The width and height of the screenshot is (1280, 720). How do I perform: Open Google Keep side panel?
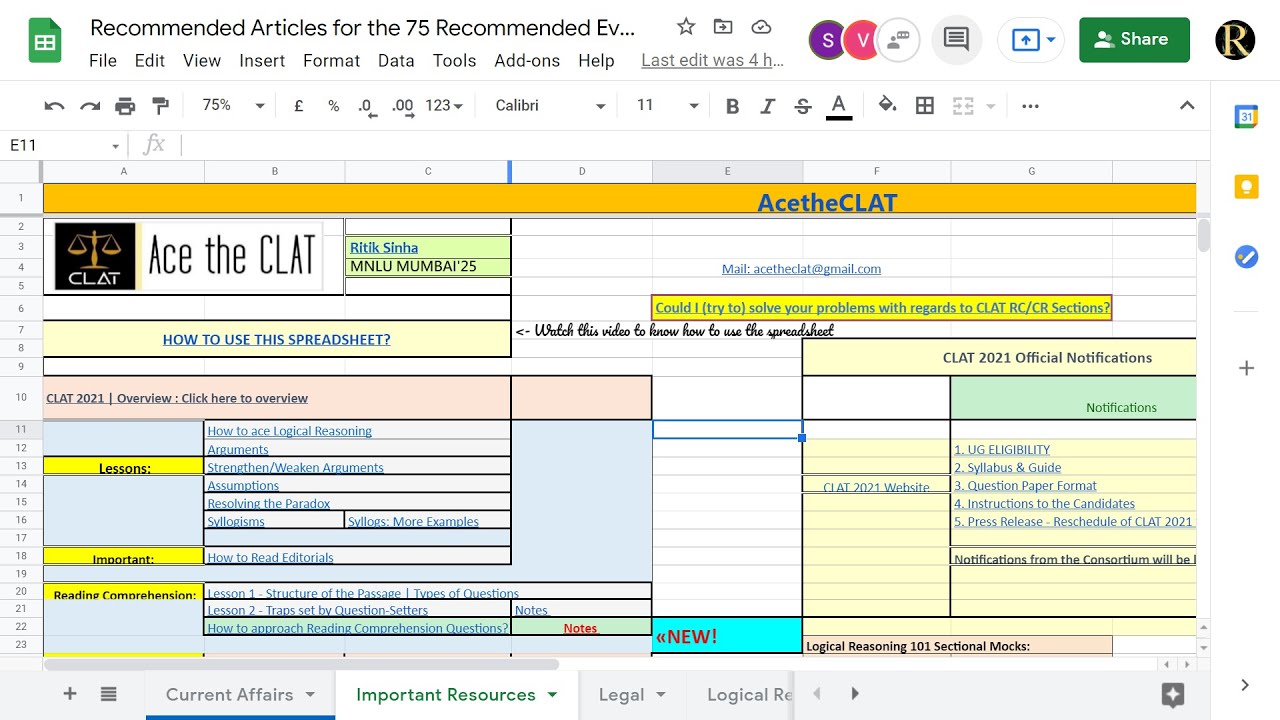[1246, 187]
